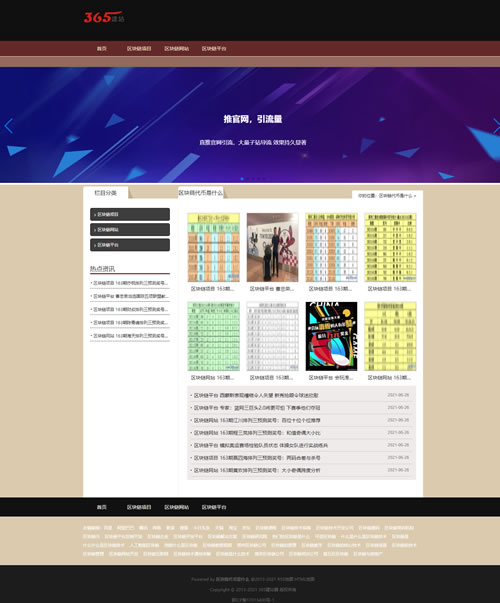Image resolution: width=500 pixels, height=603 pixels.
Task: Open the man with mascot photo thumbnail
Action: click(272, 247)
